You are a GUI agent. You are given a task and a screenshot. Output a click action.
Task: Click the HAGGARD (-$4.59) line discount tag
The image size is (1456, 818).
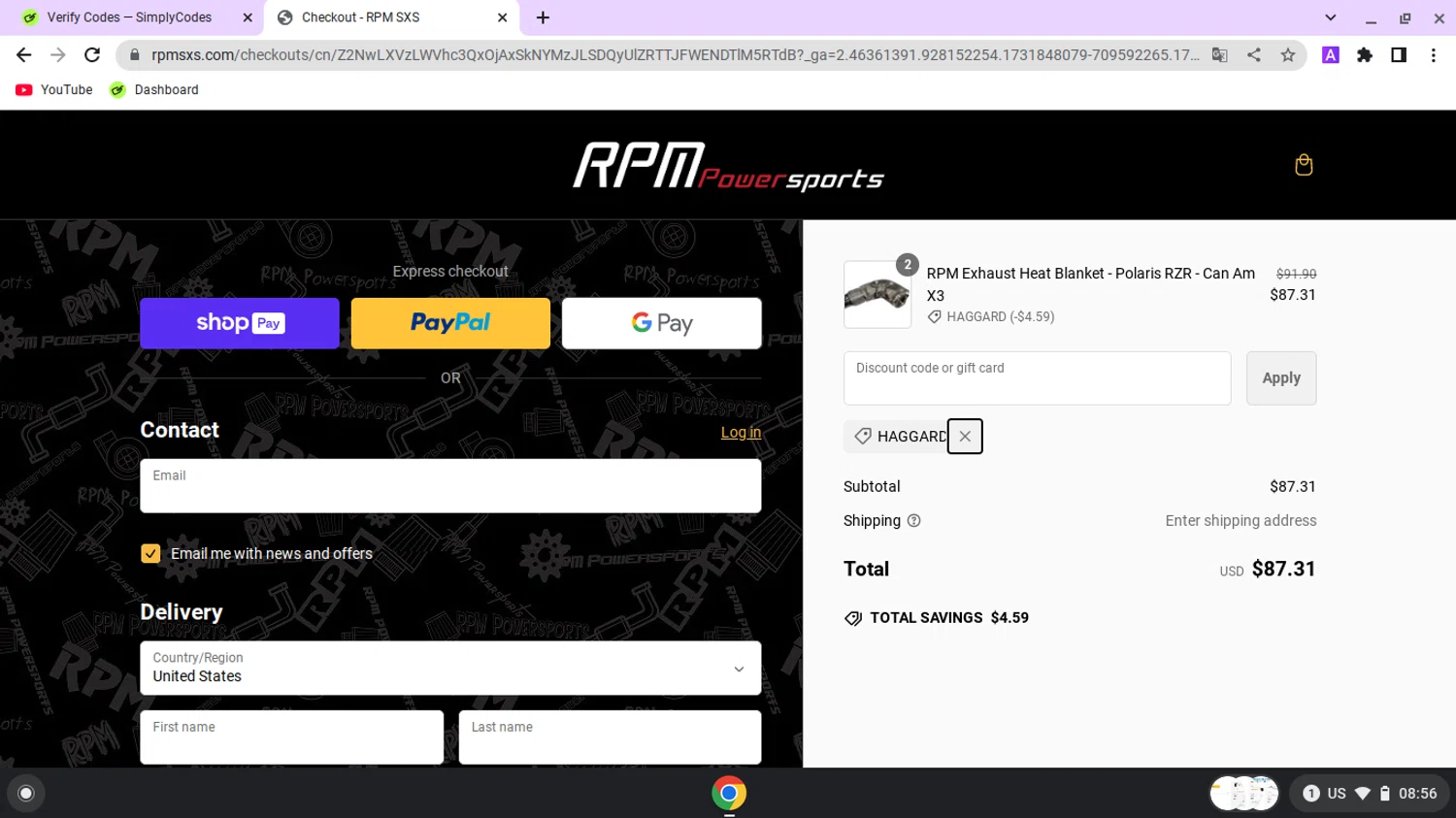click(991, 317)
